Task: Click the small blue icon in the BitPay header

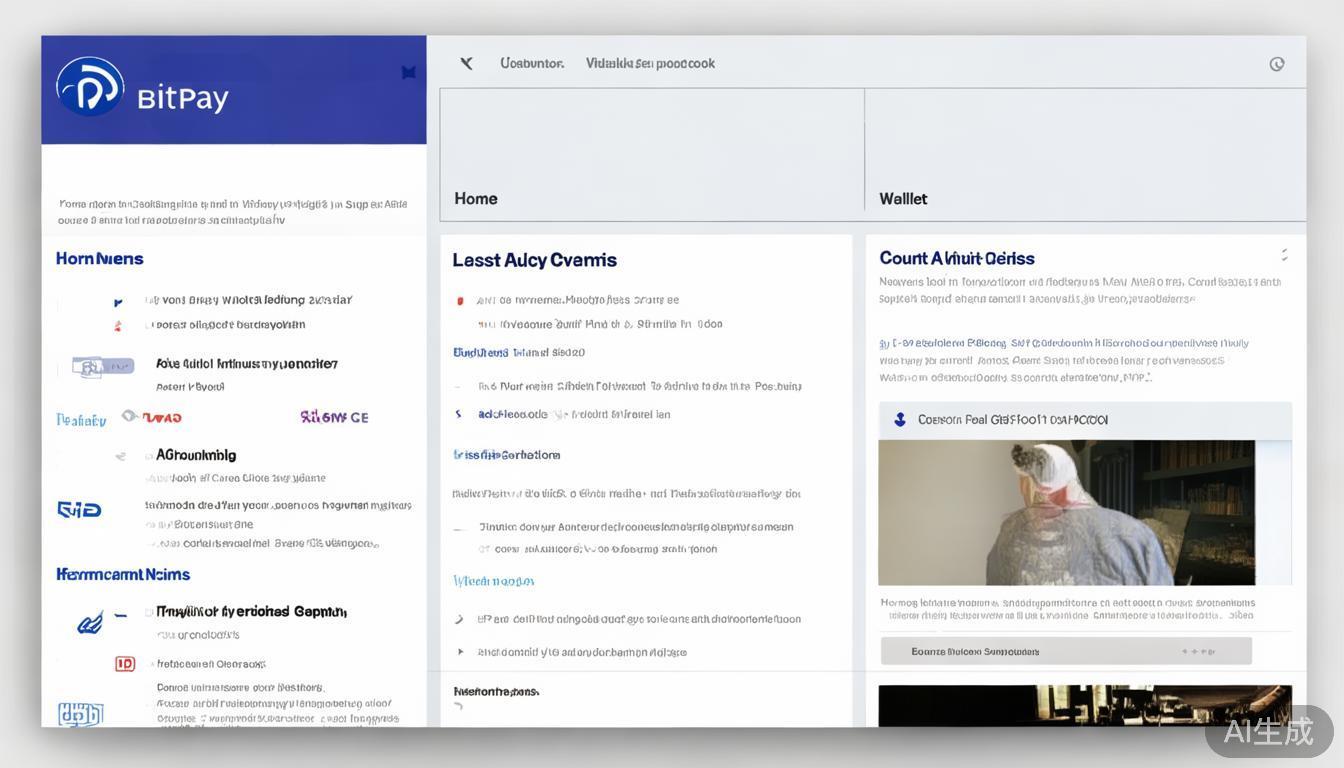Action: click(408, 72)
